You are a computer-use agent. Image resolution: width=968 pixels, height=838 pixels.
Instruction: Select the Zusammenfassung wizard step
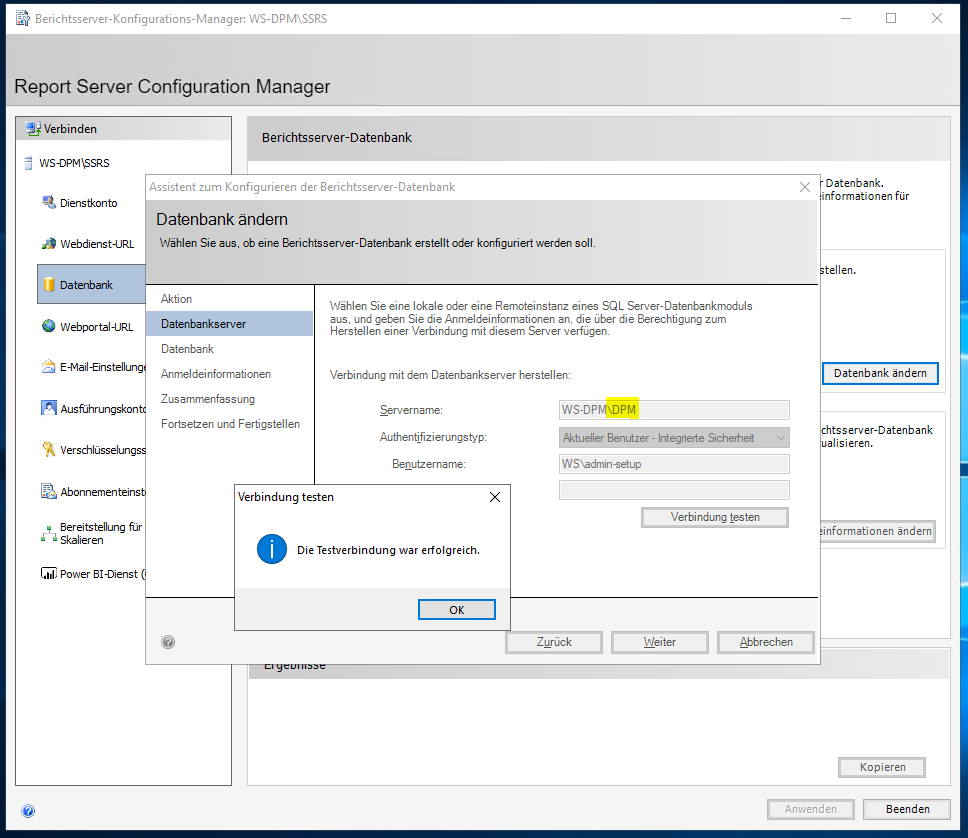[x=207, y=399]
